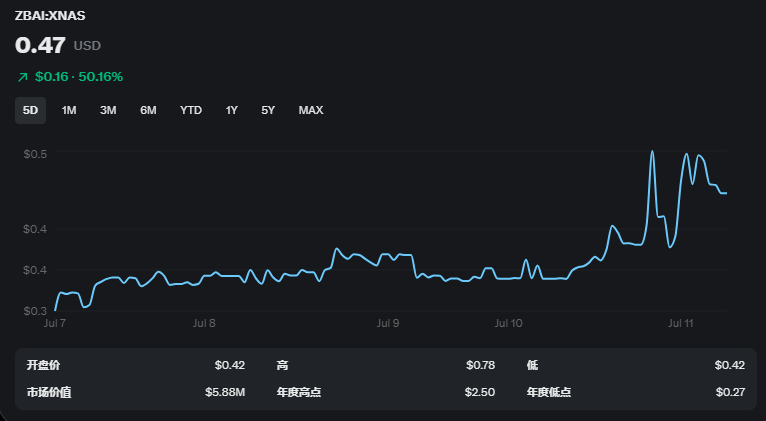Click the $0.5 price axis label
This screenshot has height=421, width=766.
[x=35, y=154]
